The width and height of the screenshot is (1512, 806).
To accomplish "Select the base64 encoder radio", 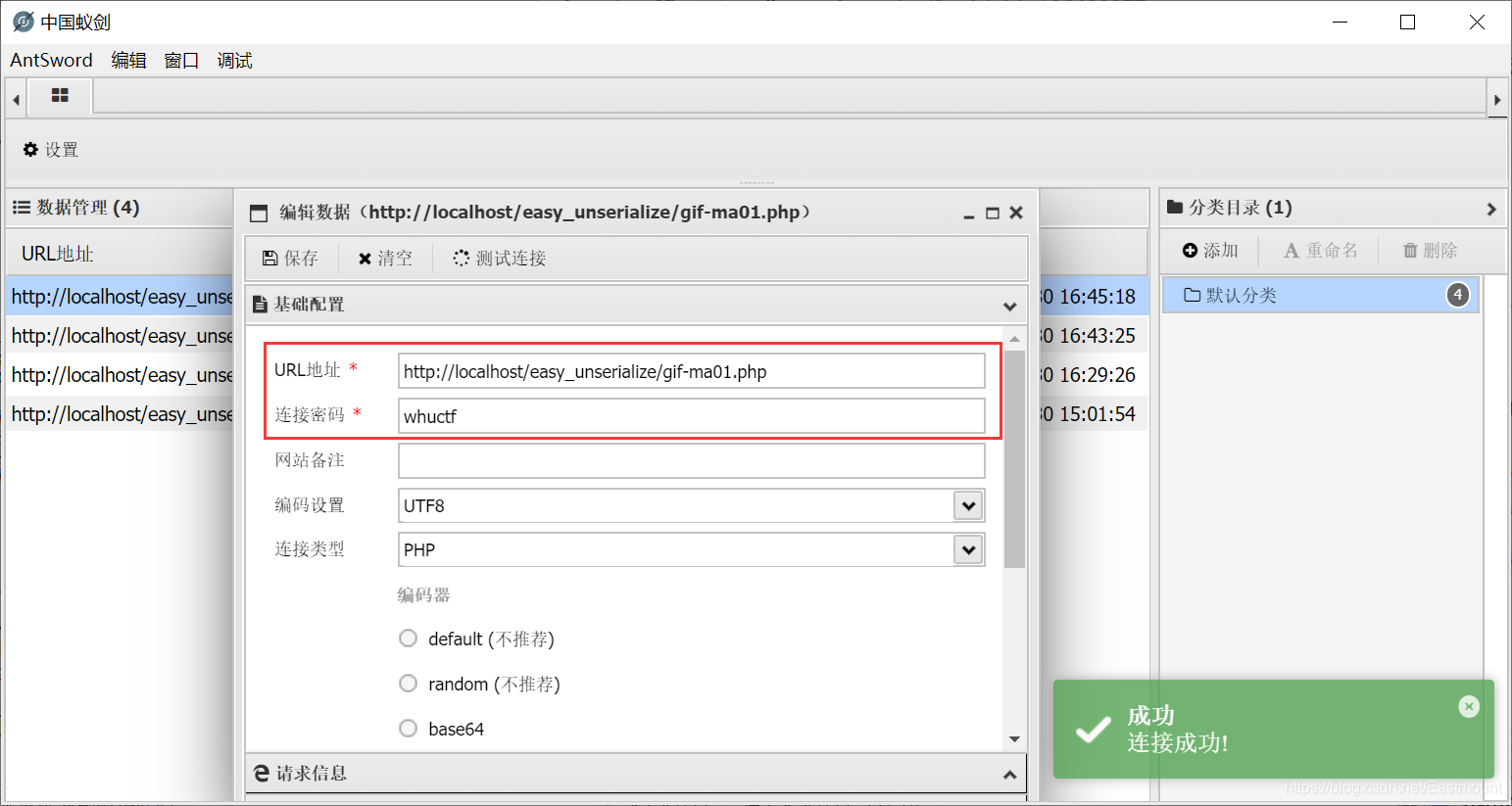I will [x=409, y=729].
